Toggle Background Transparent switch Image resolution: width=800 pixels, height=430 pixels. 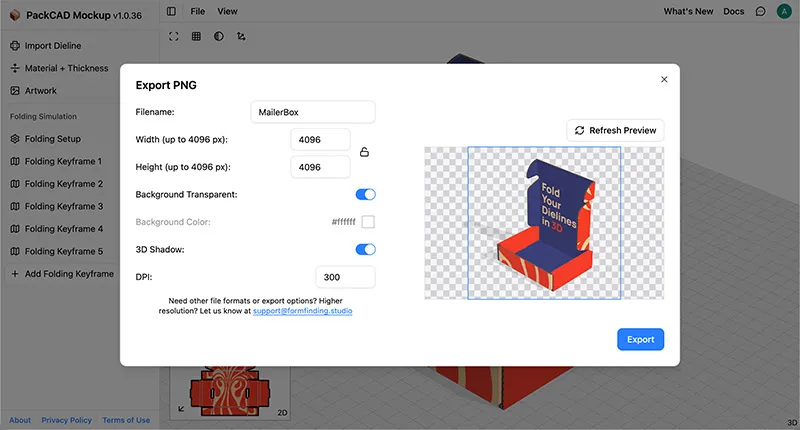pos(365,194)
